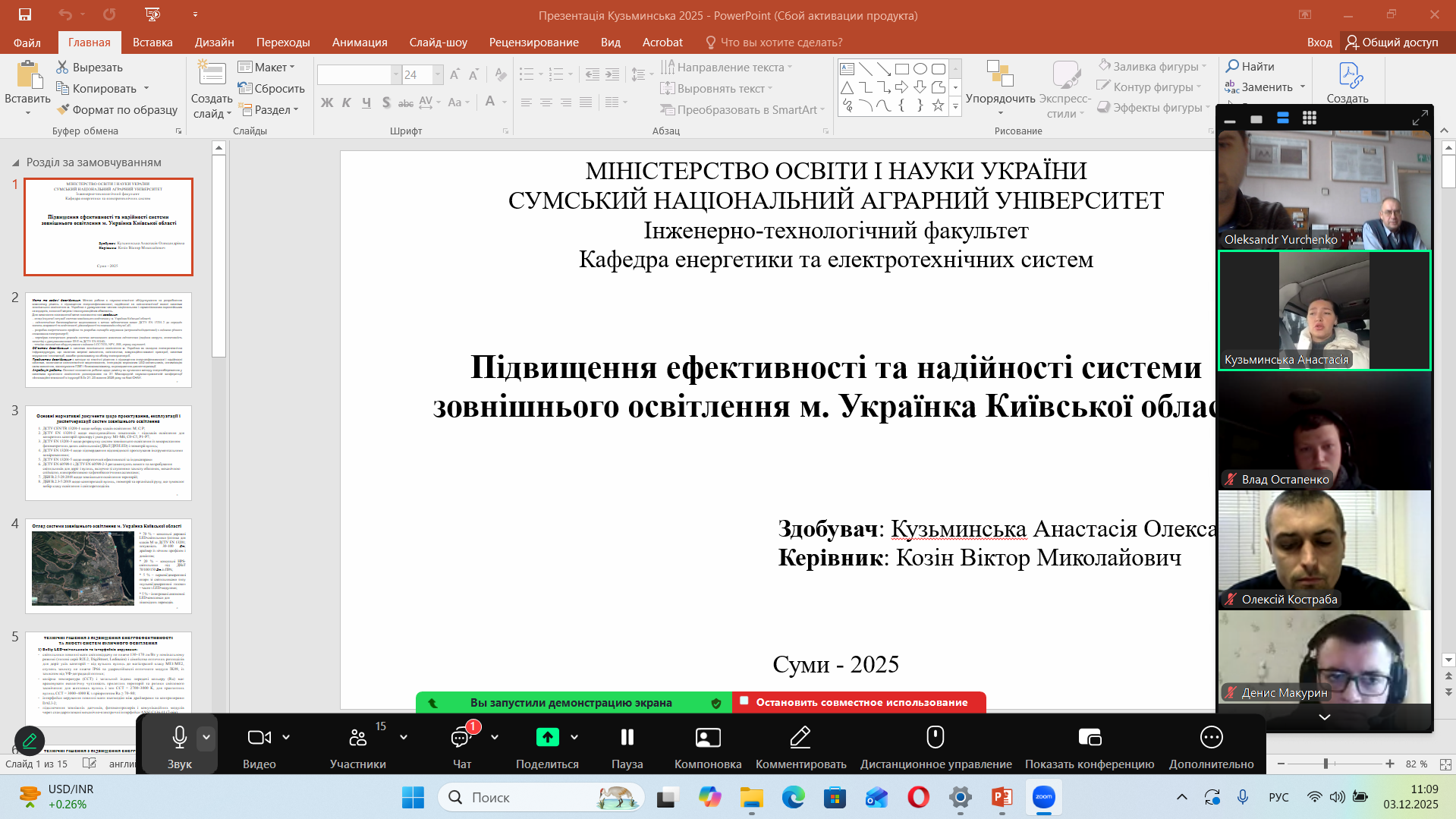This screenshot has width=1456, height=819.
Task: Click Остановить совместное использование button
Action: 860,703
